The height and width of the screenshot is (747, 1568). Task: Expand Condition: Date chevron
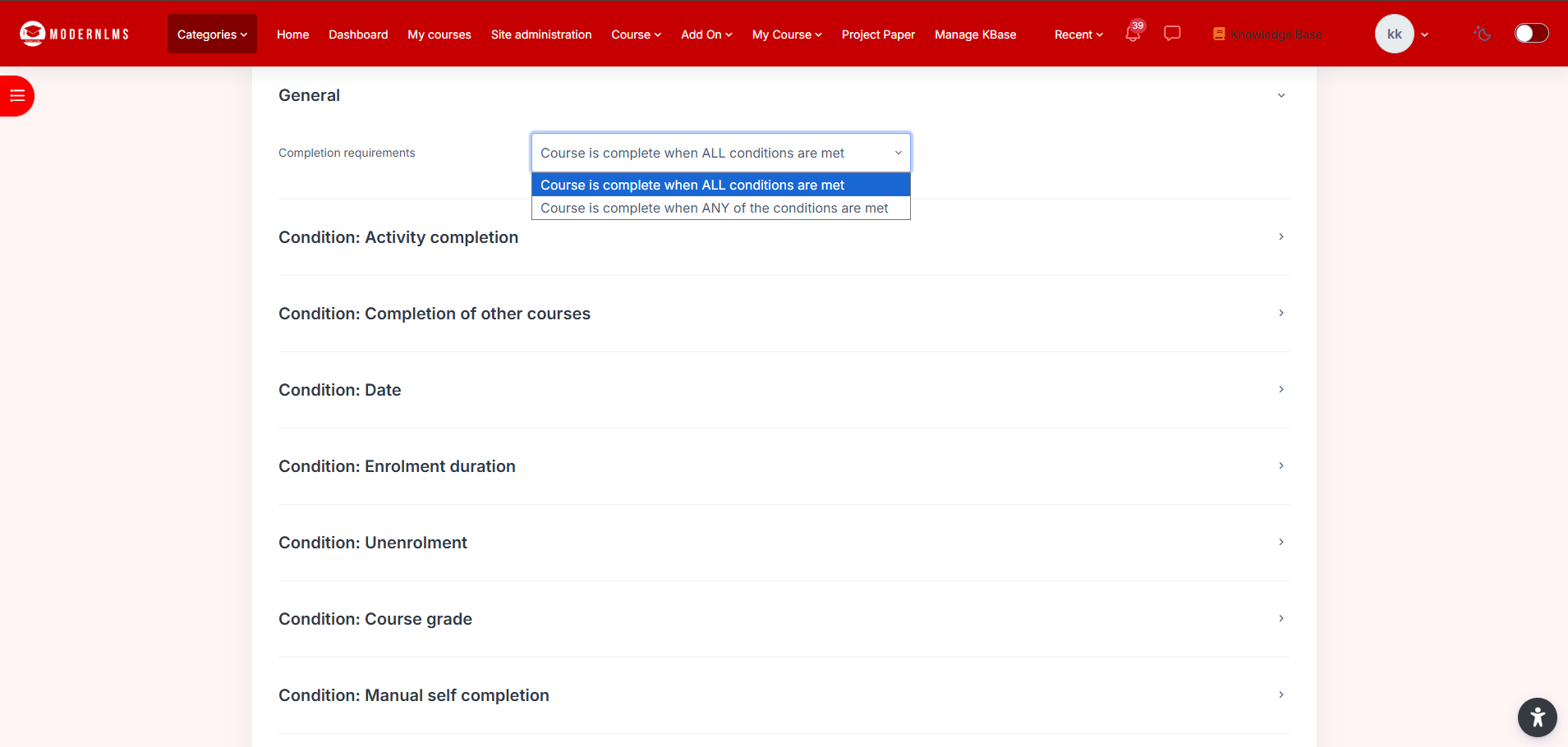coord(1281,389)
